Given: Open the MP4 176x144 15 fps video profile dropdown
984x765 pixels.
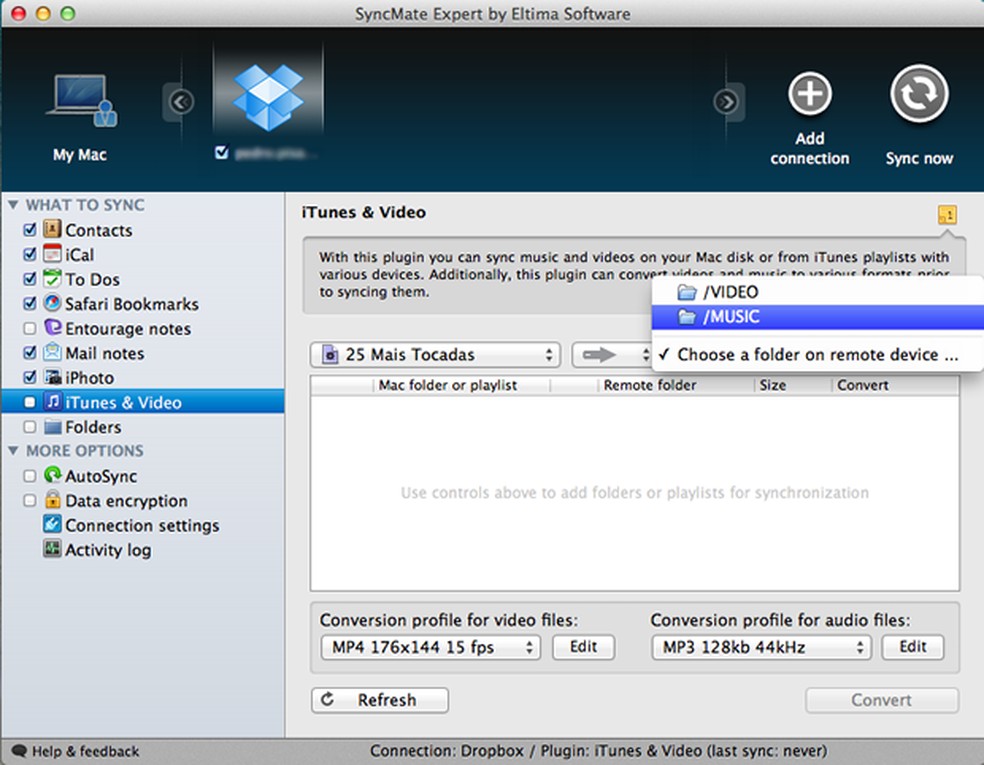Looking at the screenshot, I should (x=430, y=647).
